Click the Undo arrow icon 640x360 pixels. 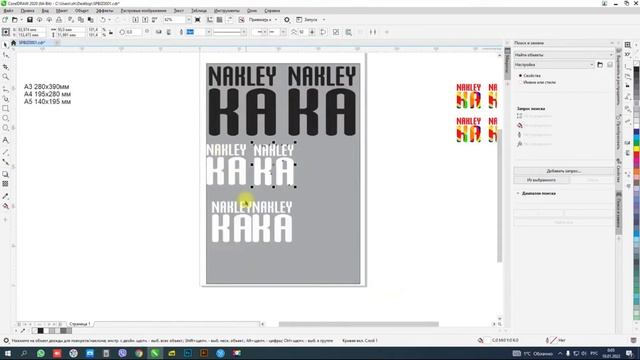pyautogui.click(x=103, y=20)
